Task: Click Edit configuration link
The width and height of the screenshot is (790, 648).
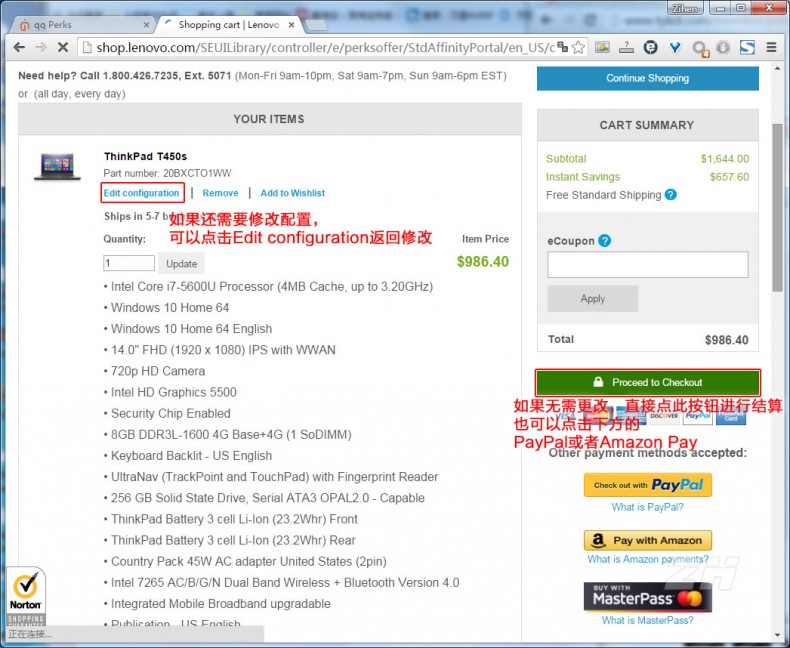Action: coord(141,193)
